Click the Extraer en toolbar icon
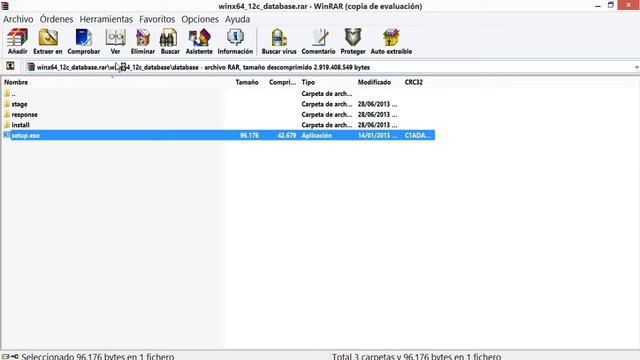640x360 pixels. [48, 37]
